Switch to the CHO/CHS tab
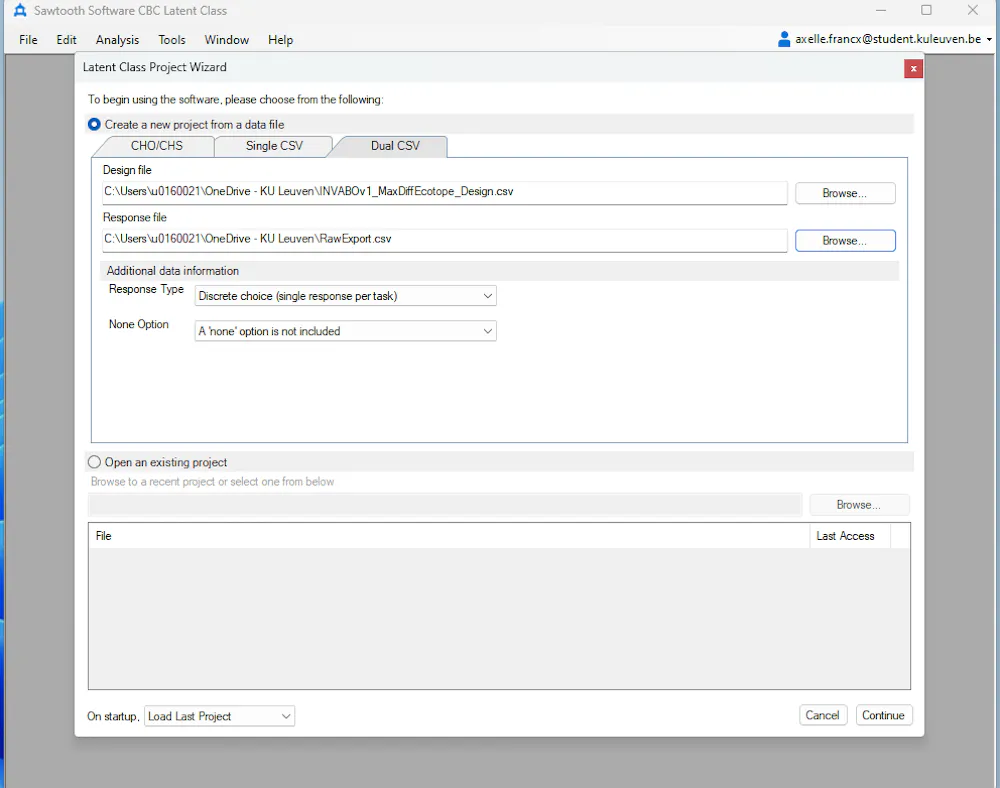Image resolution: width=1000 pixels, height=788 pixels. point(156,146)
